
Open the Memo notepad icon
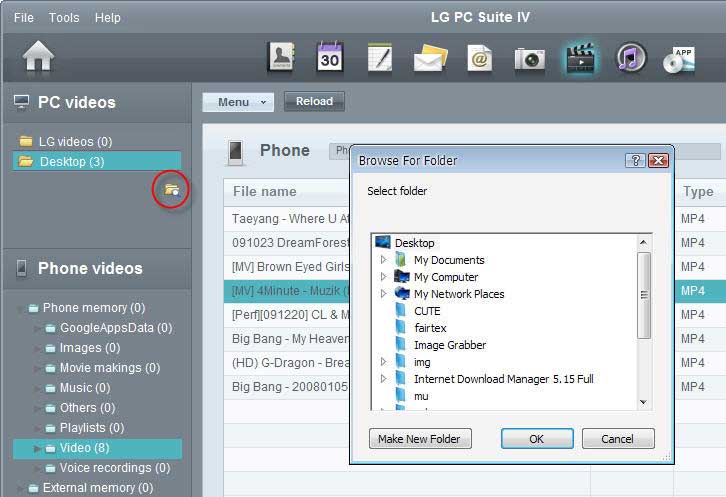coord(379,58)
